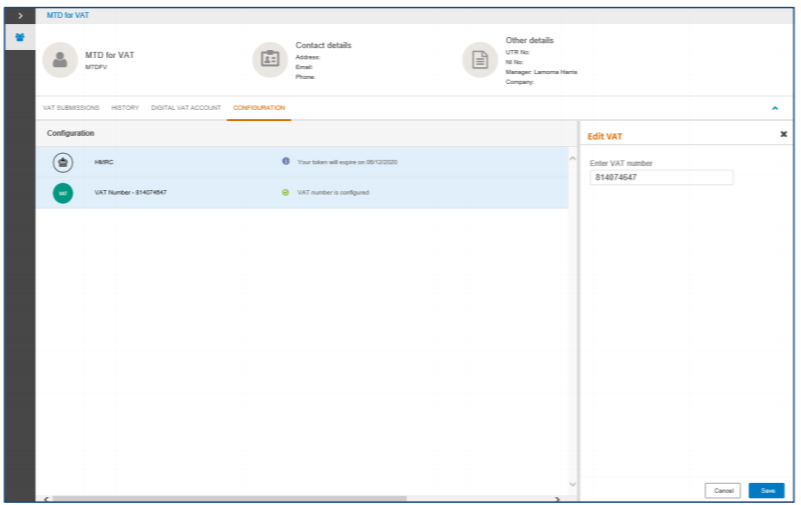Image resolution: width=801 pixels, height=505 pixels.
Task: Cancel the Edit VAT changes
Action: pos(723,491)
